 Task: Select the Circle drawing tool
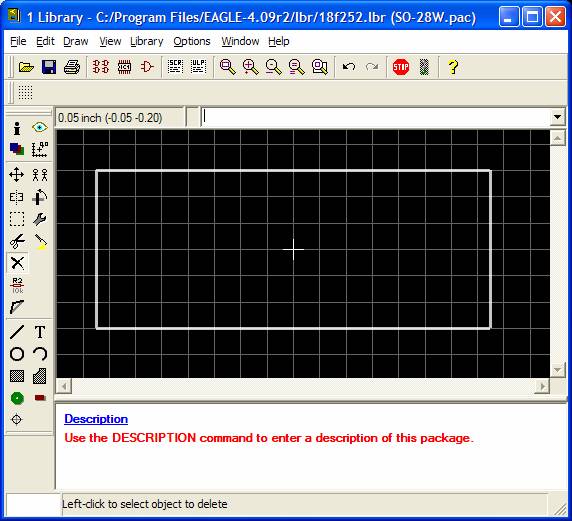[17, 354]
